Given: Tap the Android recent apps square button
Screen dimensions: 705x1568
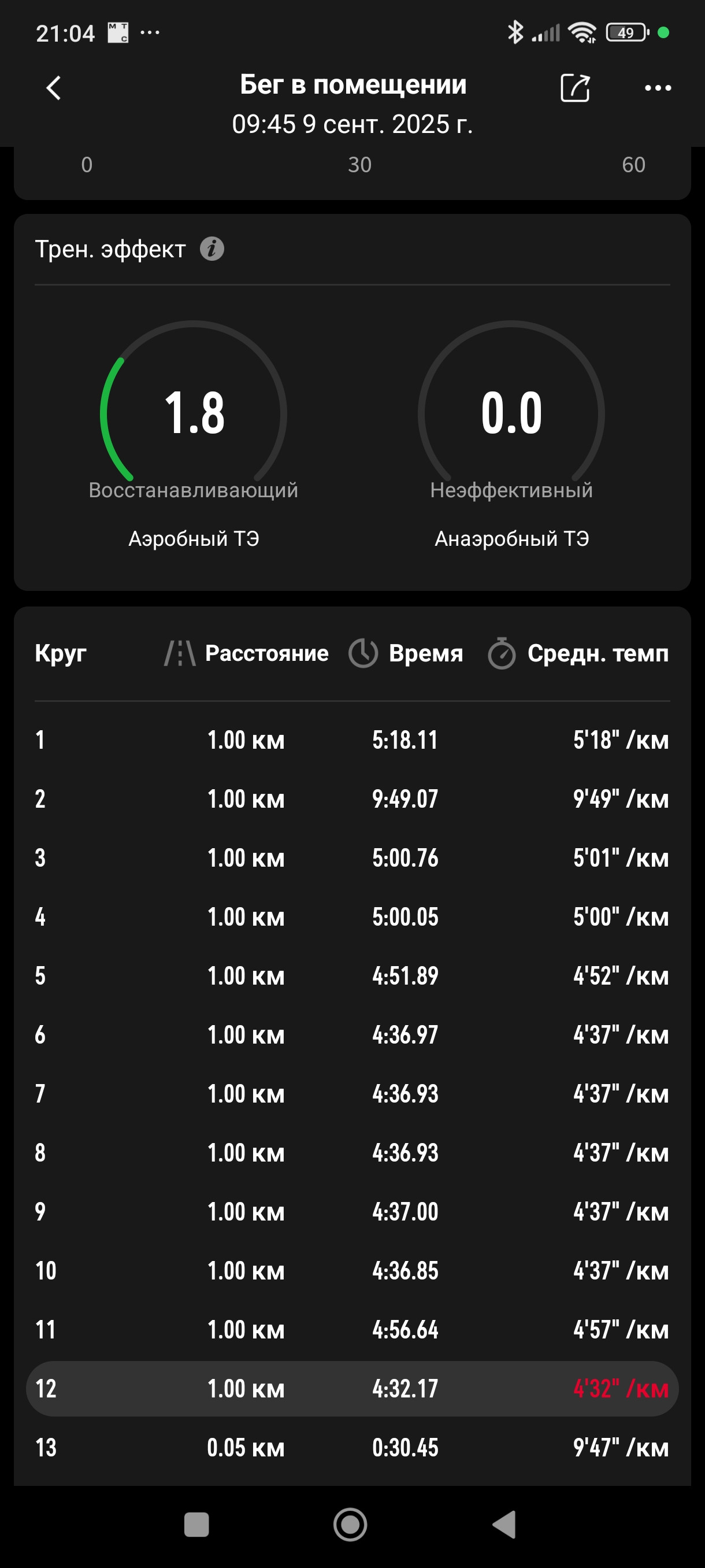Looking at the screenshot, I should click(x=196, y=1525).
